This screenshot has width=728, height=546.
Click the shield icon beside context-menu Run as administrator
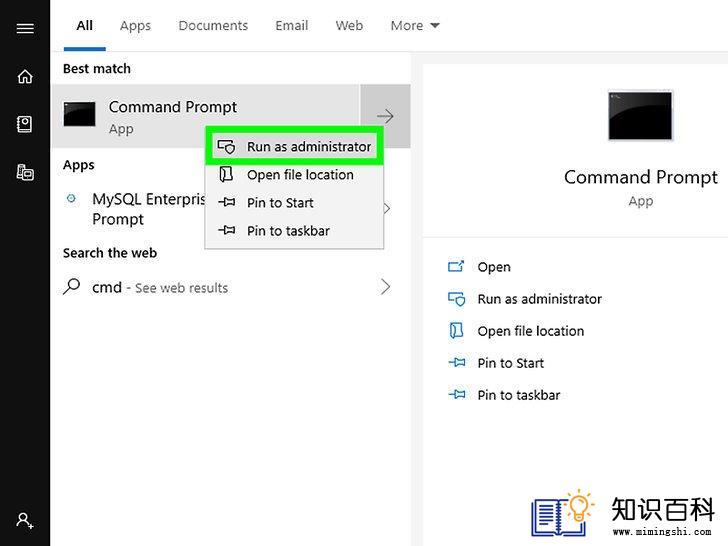coord(227,147)
